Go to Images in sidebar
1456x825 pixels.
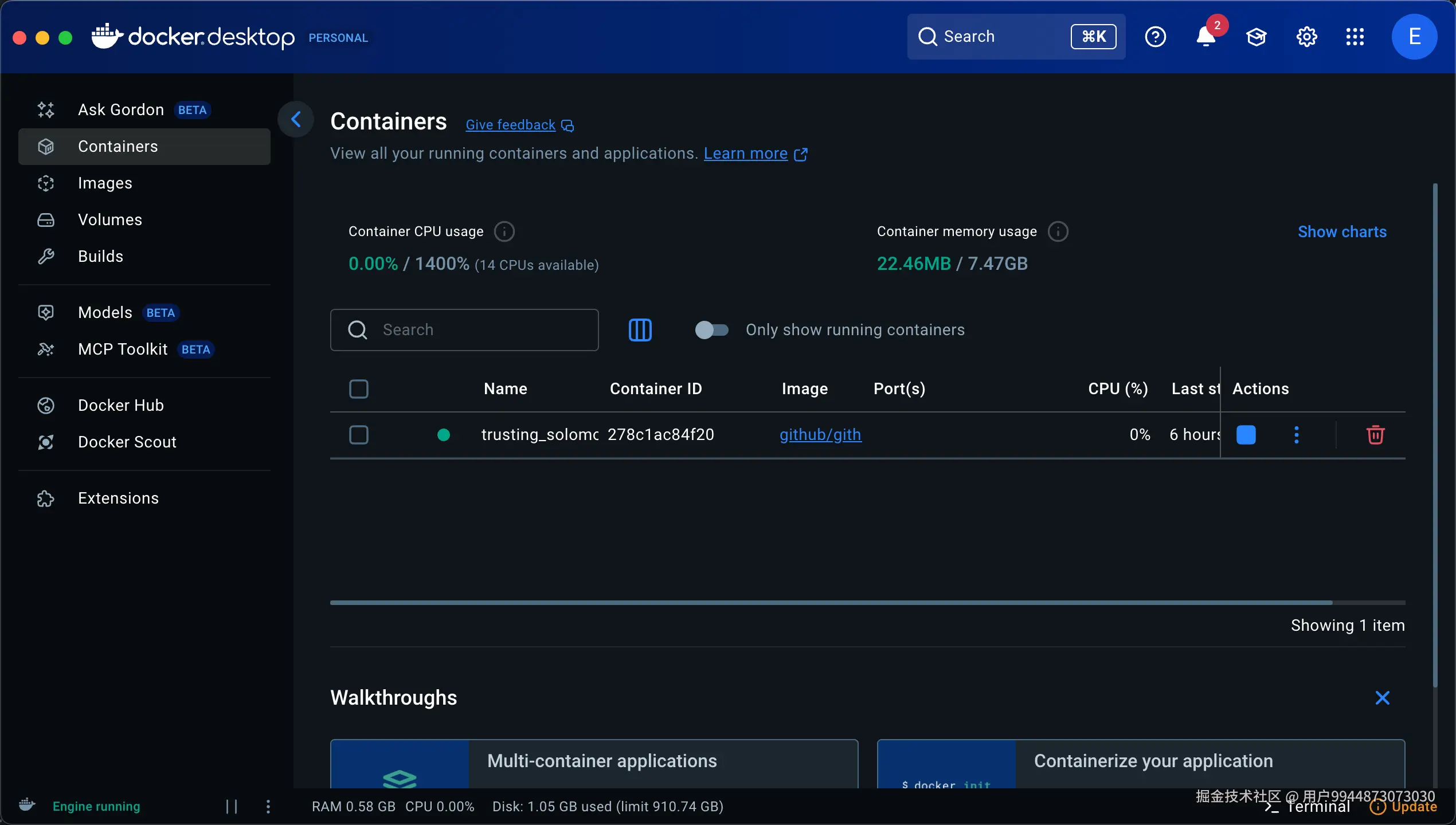(105, 183)
